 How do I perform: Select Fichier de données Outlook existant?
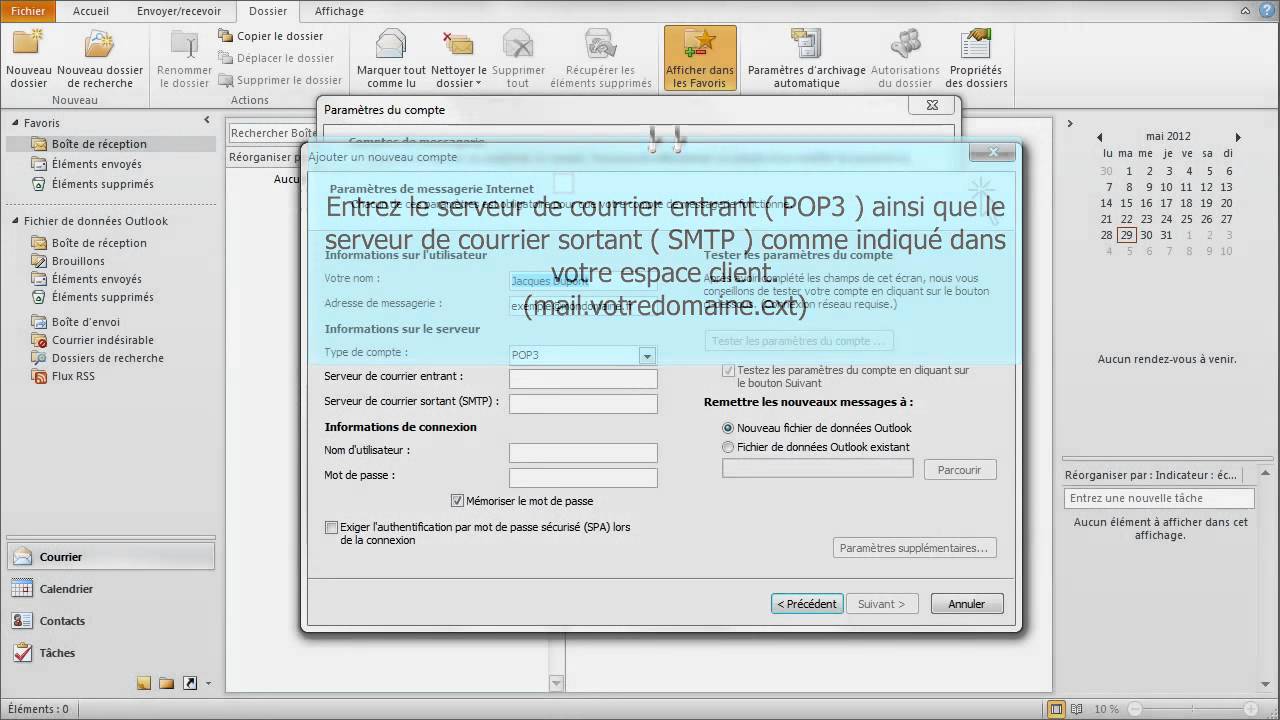point(728,447)
